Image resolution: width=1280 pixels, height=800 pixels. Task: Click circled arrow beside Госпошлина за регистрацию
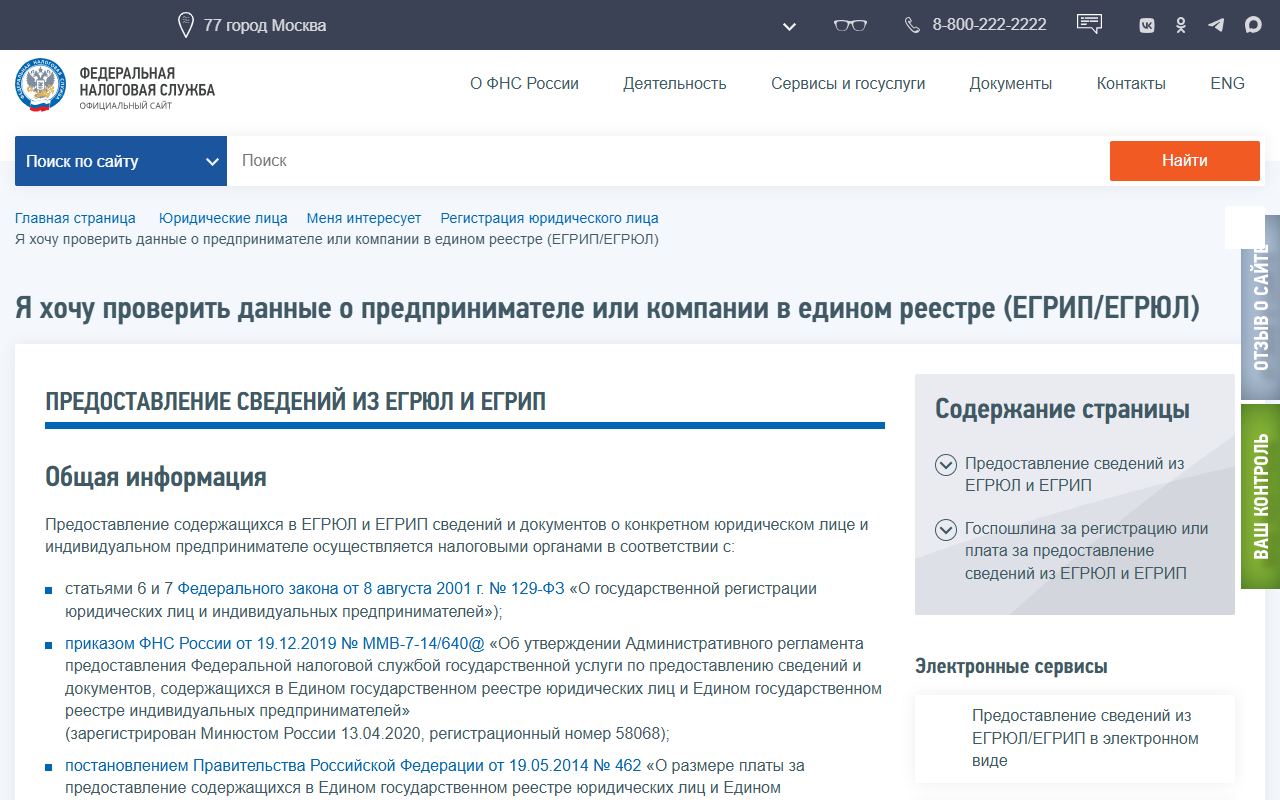coord(946,530)
